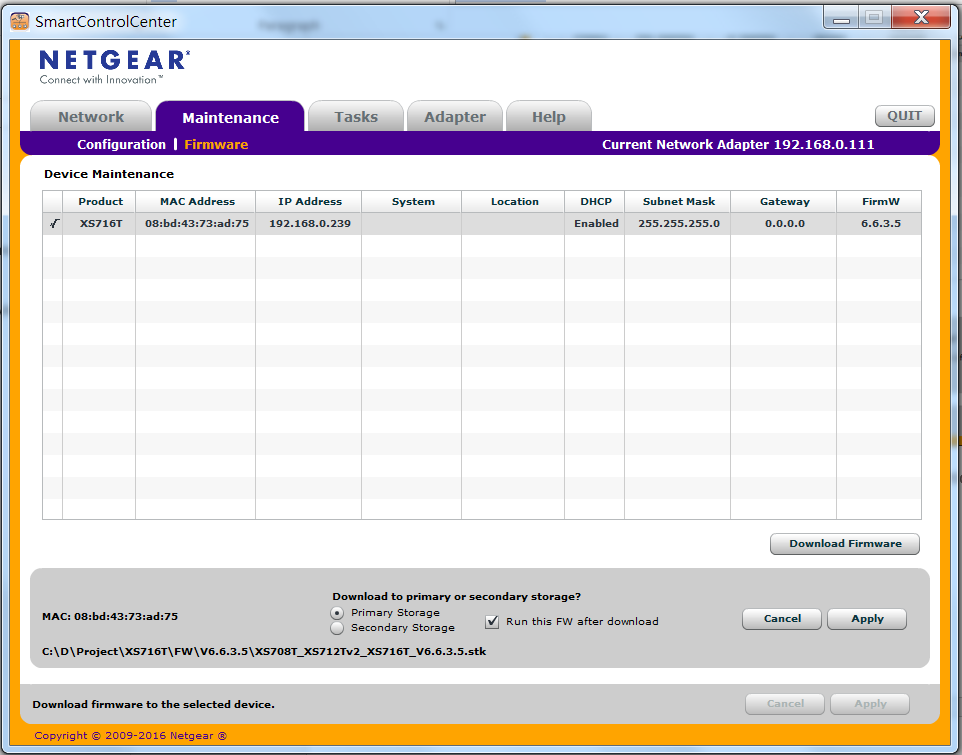Toggle Run this FW after download checkbox
The image size is (962, 755).
coord(492,622)
